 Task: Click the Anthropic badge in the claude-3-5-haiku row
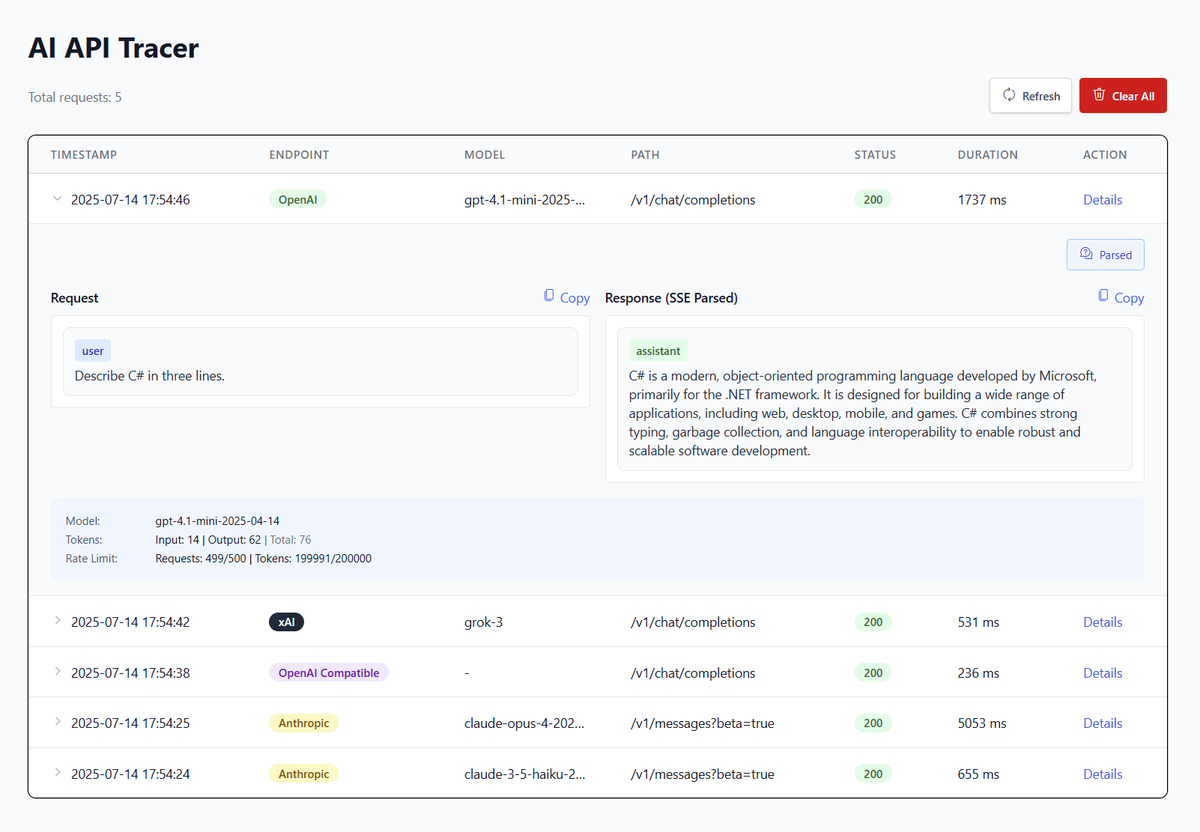pyautogui.click(x=303, y=774)
